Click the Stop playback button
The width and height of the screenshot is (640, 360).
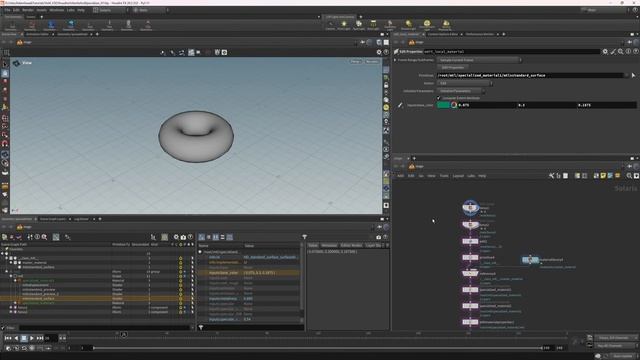click(x=24, y=338)
